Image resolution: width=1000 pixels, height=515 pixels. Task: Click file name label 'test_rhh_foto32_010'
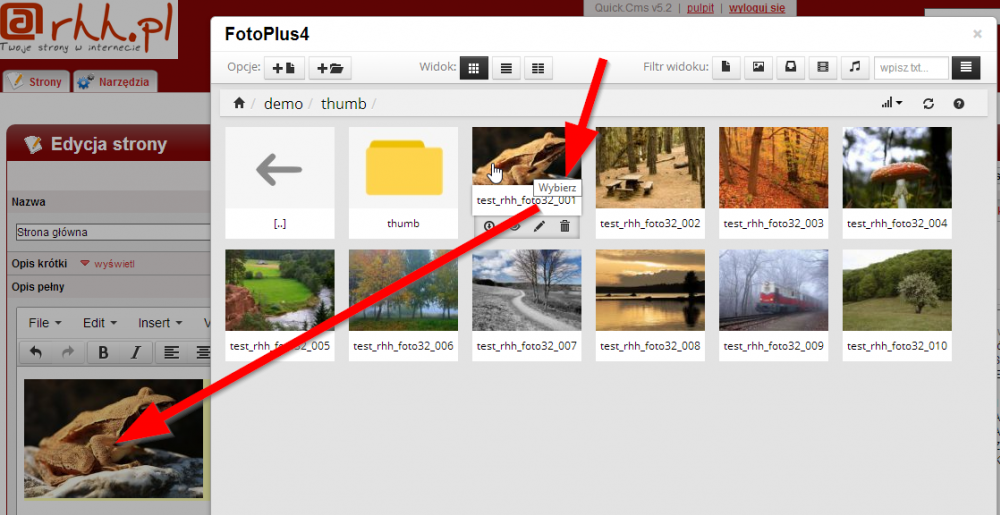897,346
